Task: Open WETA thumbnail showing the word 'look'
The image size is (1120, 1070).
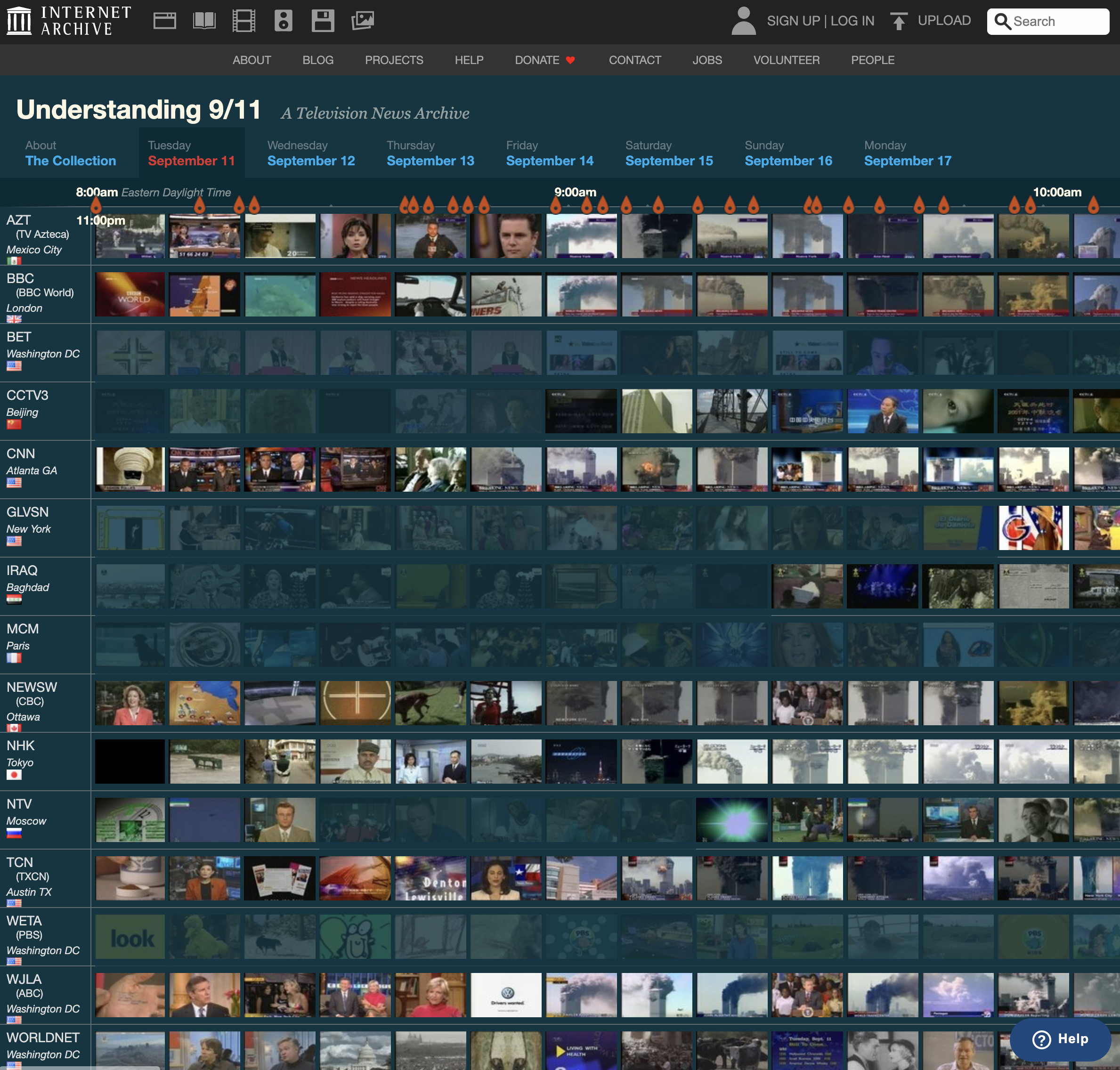Action: (x=130, y=937)
